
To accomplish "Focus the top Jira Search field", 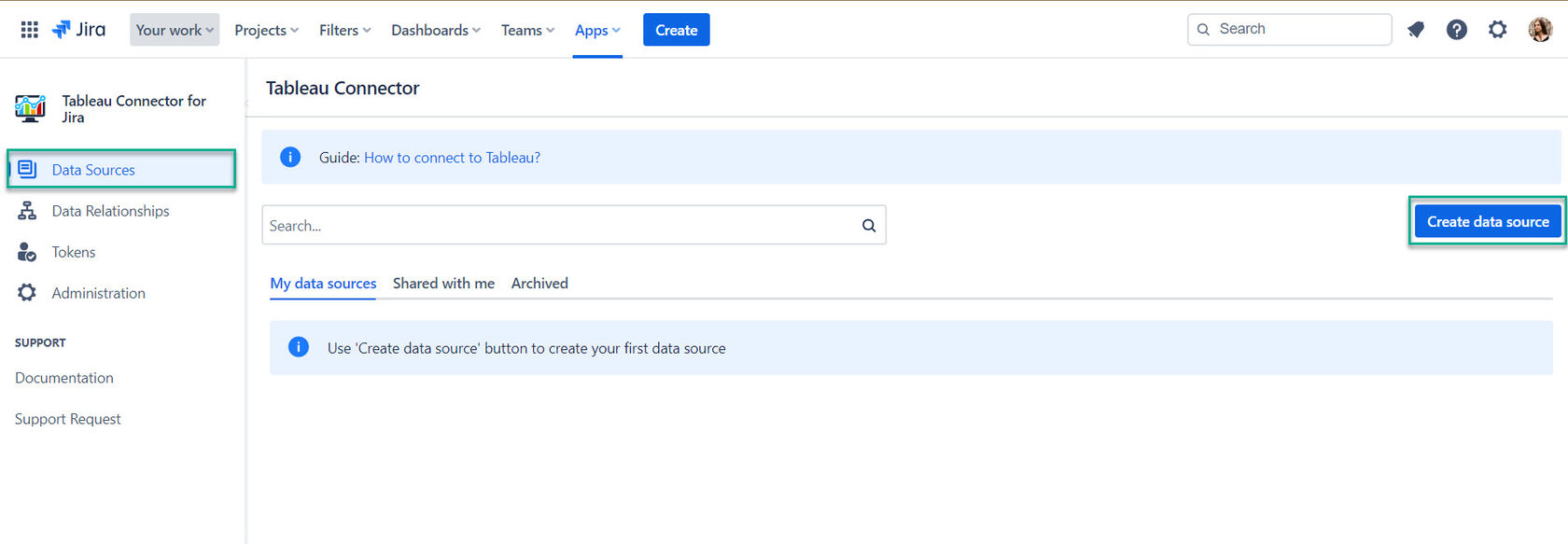I will (1290, 30).
